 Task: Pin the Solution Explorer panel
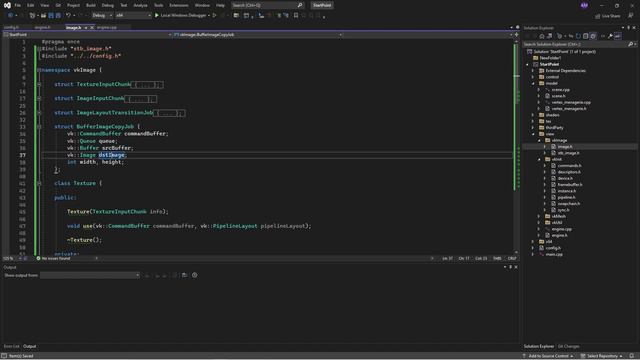(629, 28)
